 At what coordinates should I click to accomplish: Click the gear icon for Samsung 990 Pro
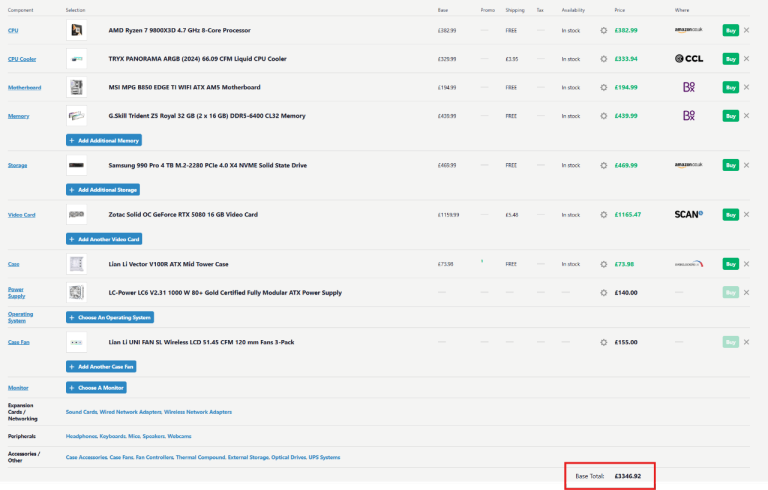tap(603, 165)
